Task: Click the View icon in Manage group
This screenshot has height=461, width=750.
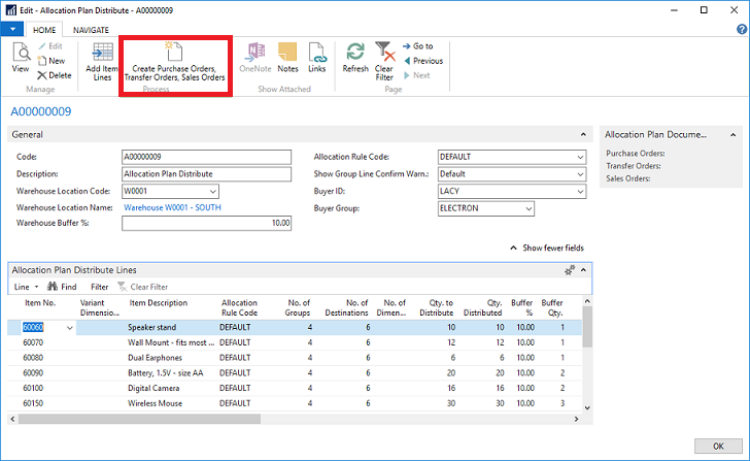Action: [x=20, y=58]
